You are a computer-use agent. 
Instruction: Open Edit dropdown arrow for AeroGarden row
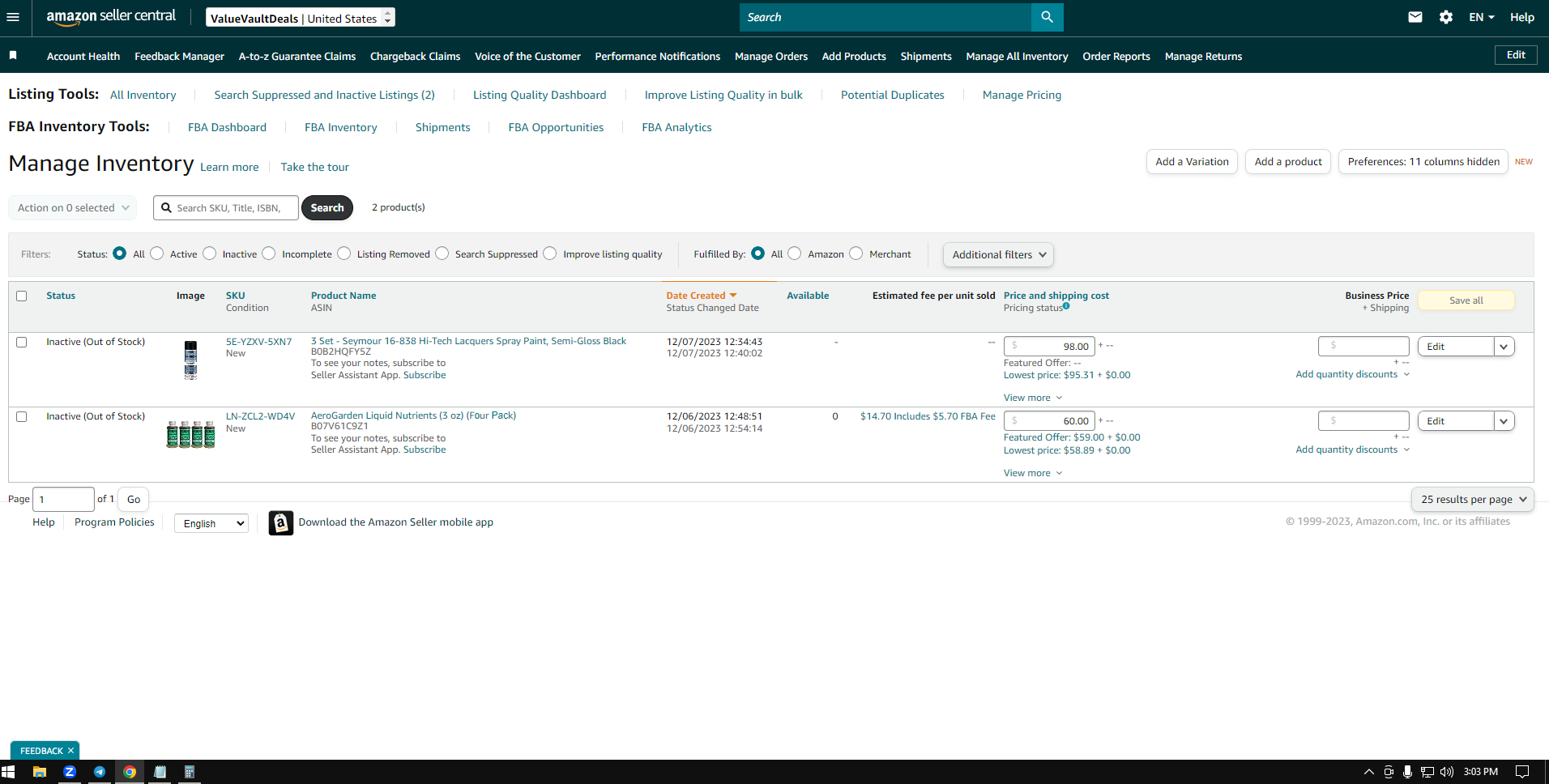click(x=1504, y=421)
